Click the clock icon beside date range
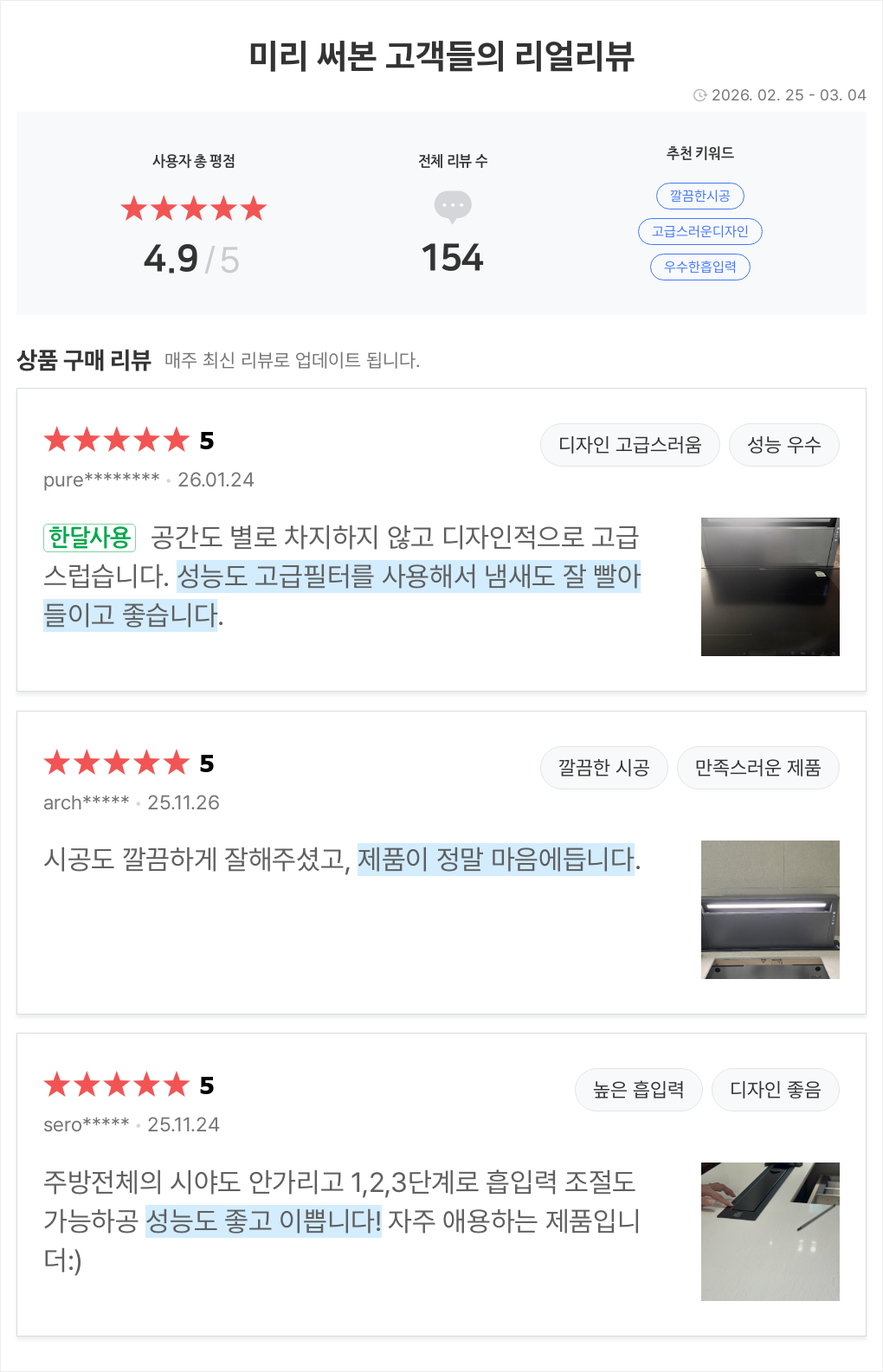Viewport: 883px width, 1372px height. pos(699,95)
